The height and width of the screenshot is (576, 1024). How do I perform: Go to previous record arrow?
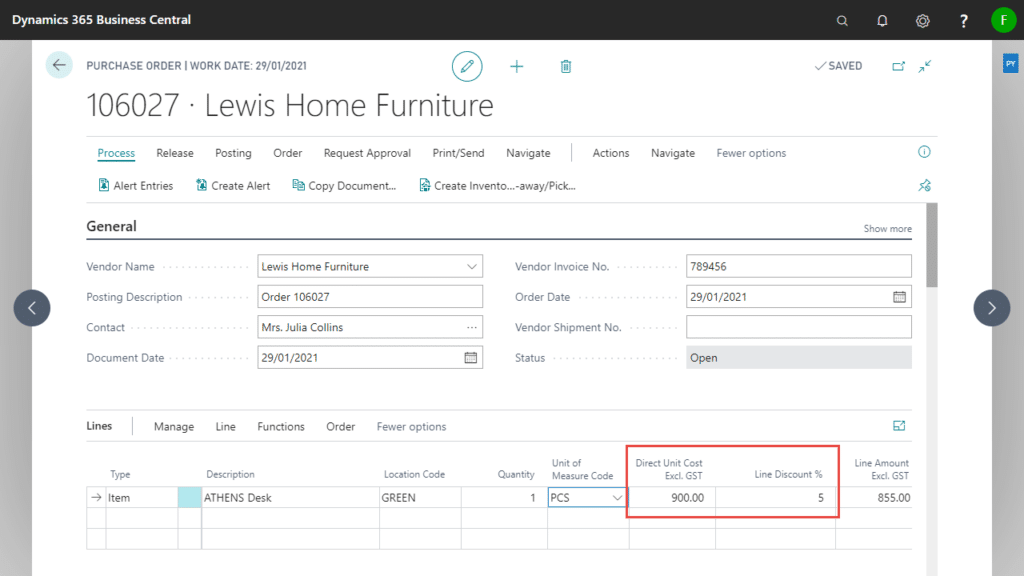[x=32, y=308]
